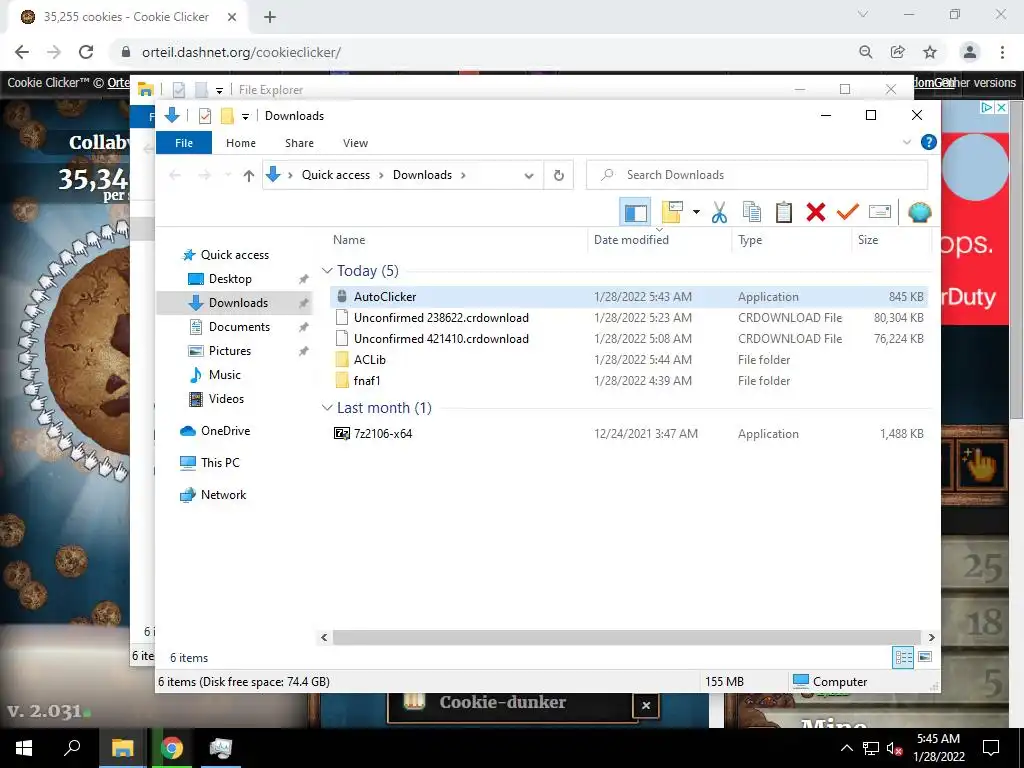Select Unconfirmed 238622.crdownload file
This screenshot has height=768, width=1024.
628,318
